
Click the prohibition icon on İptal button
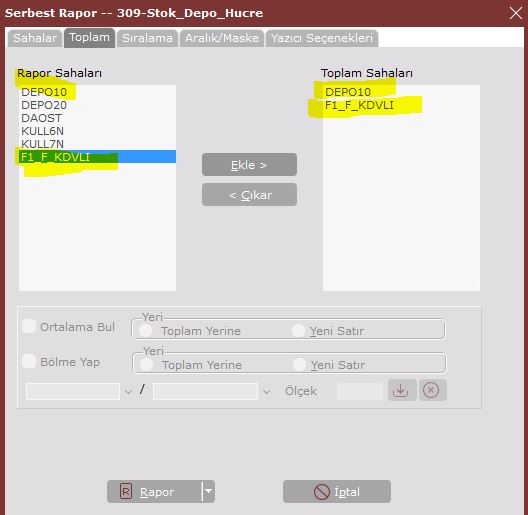click(x=322, y=492)
